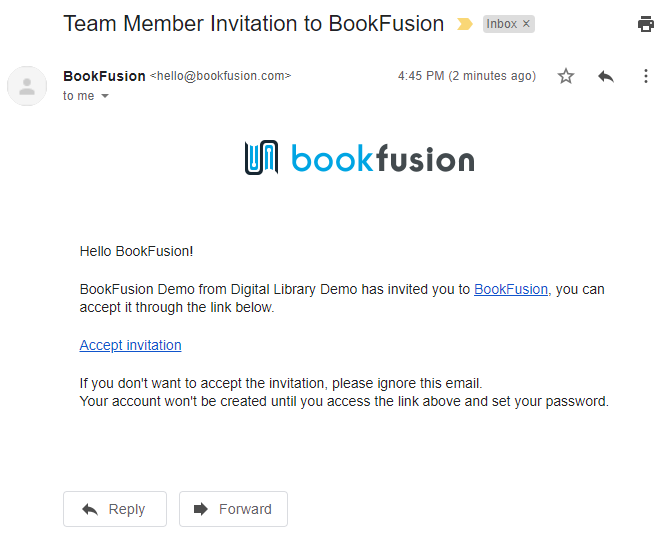Follow the BookFusion hyperlink in body
Image resolution: width=669 pixels, height=544 pixels.
click(511, 289)
